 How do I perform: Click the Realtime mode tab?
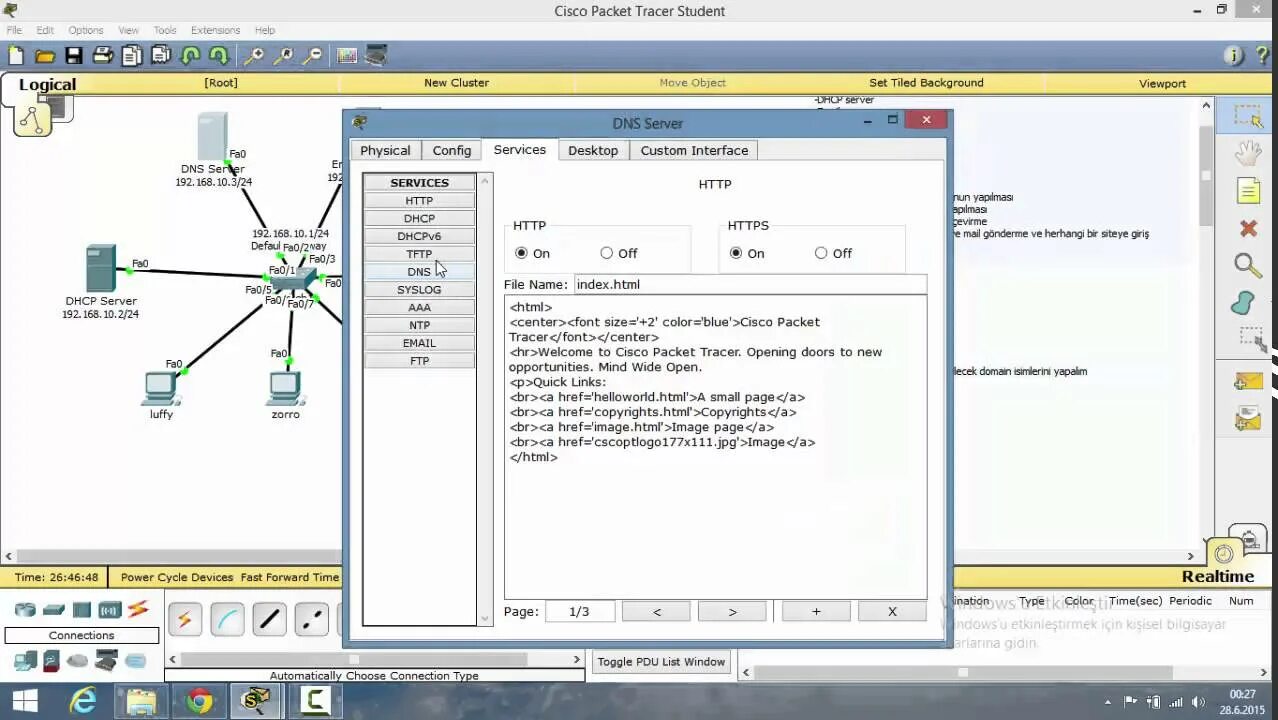[x=1217, y=577]
